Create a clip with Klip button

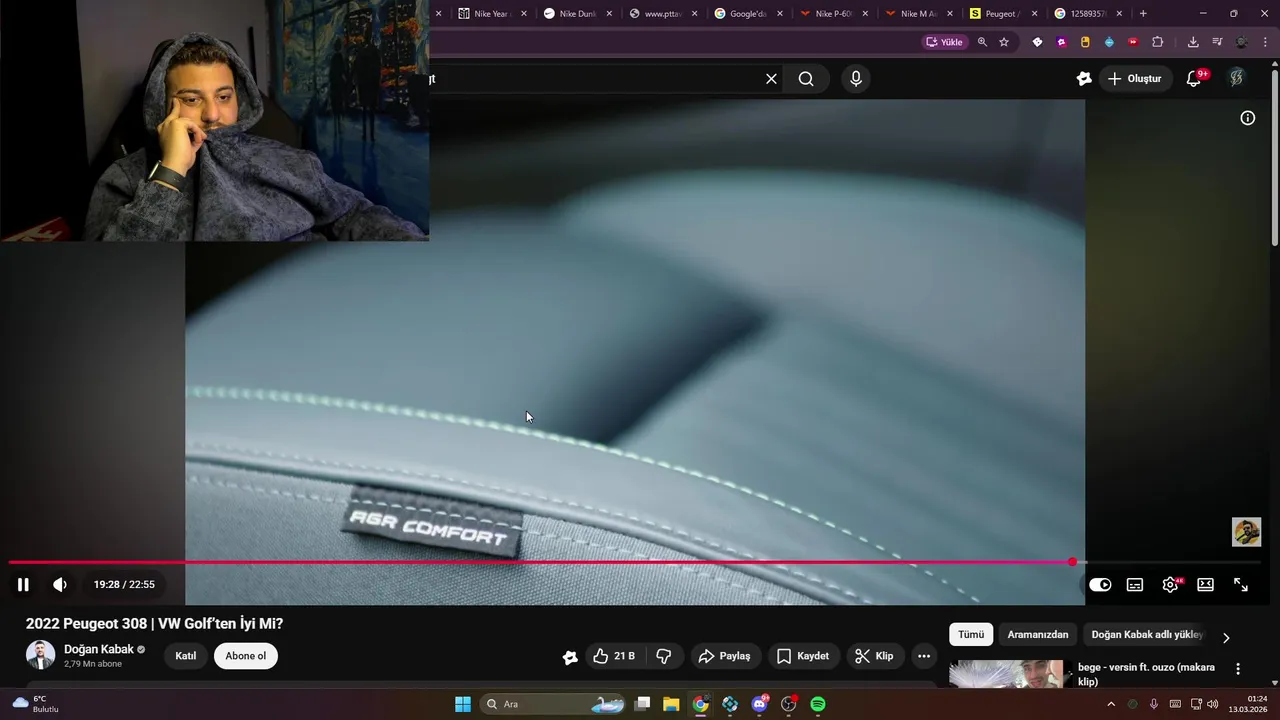874,656
